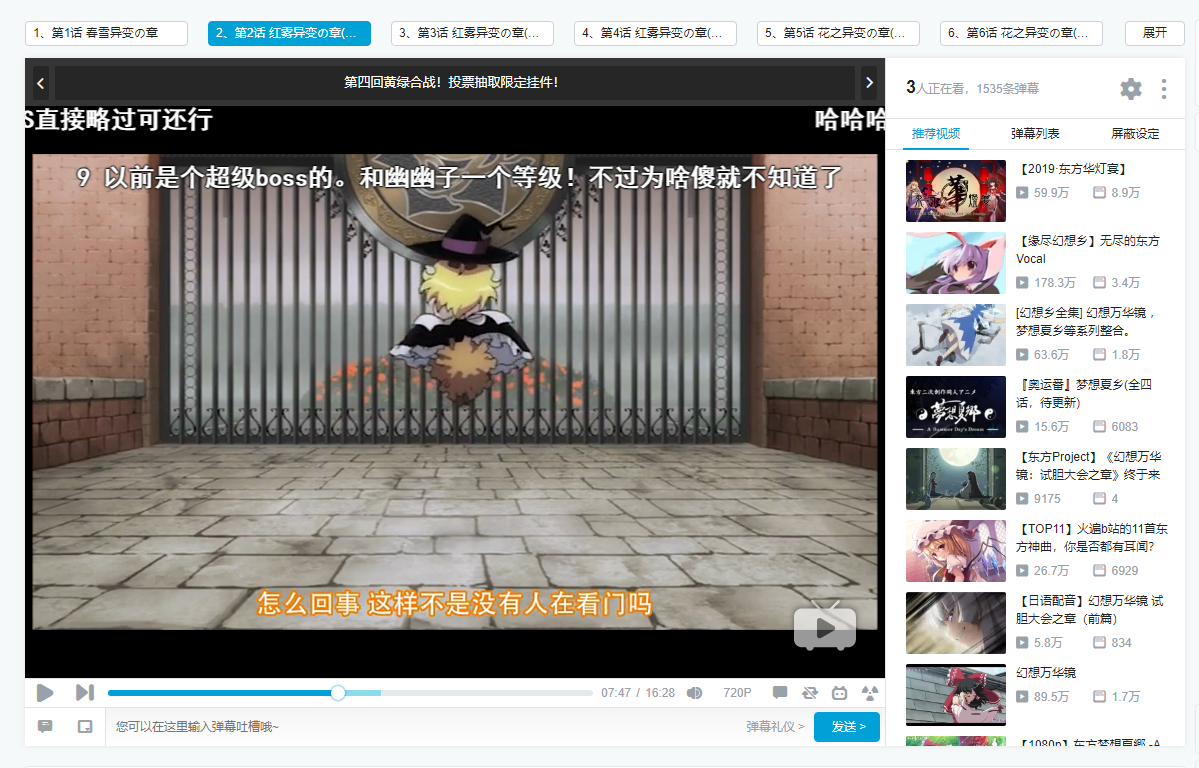1199x768 pixels.
Task: Play the video with the play button
Action: point(45,693)
